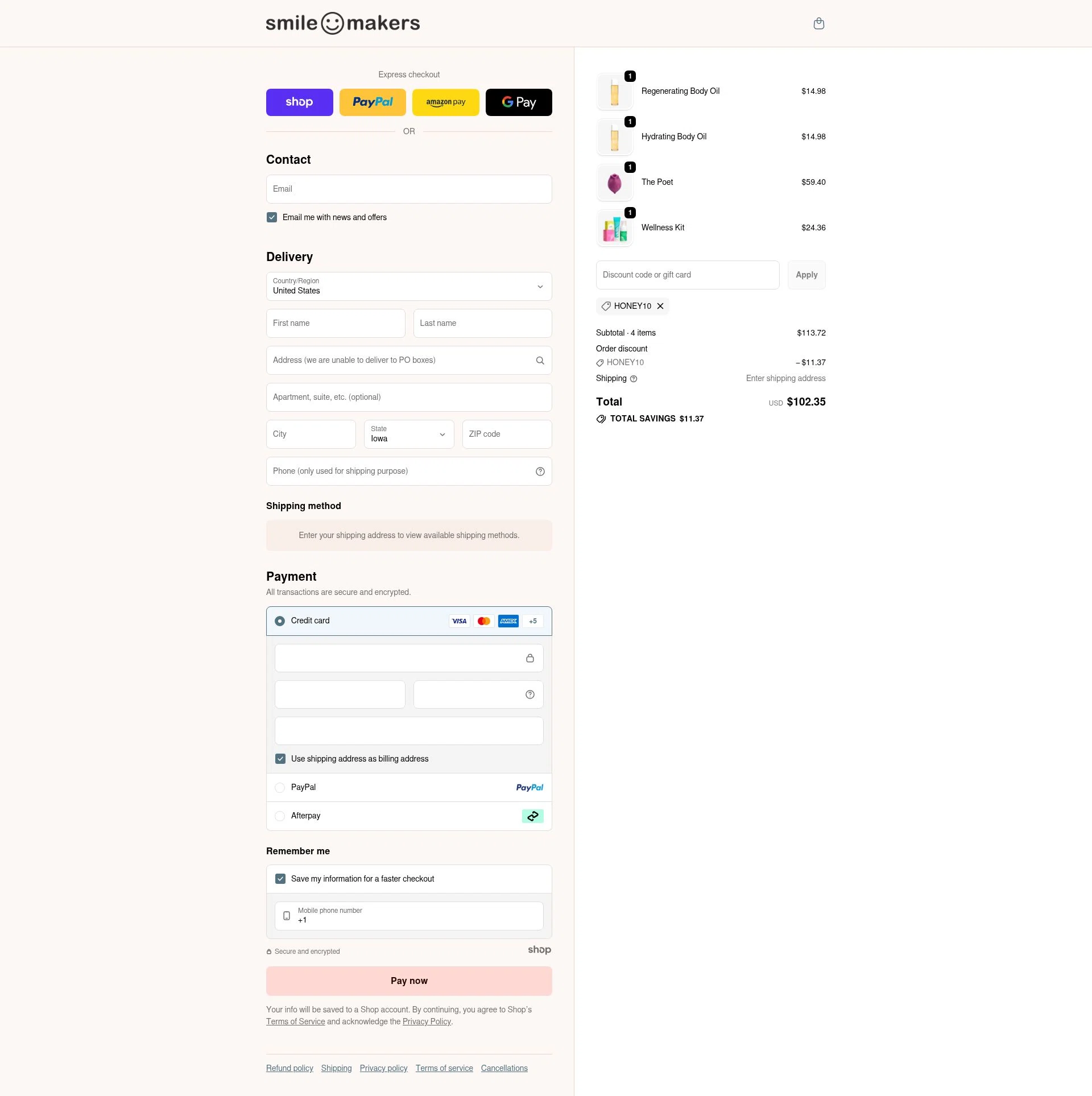Open the security code help tooltip
This screenshot has height=1096, width=1092.
point(530,694)
